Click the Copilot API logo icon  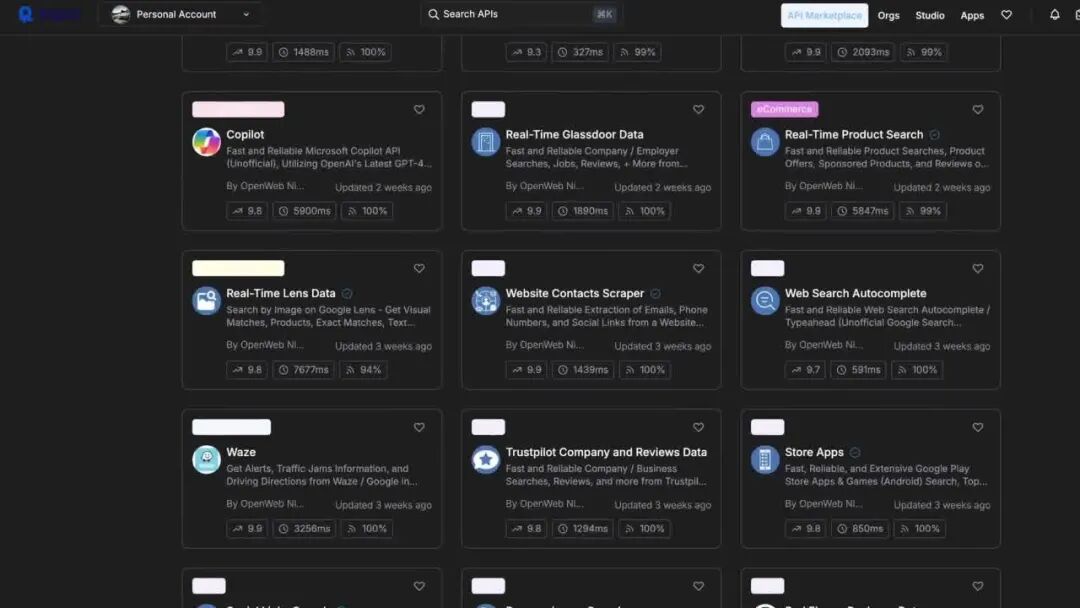pos(206,142)
